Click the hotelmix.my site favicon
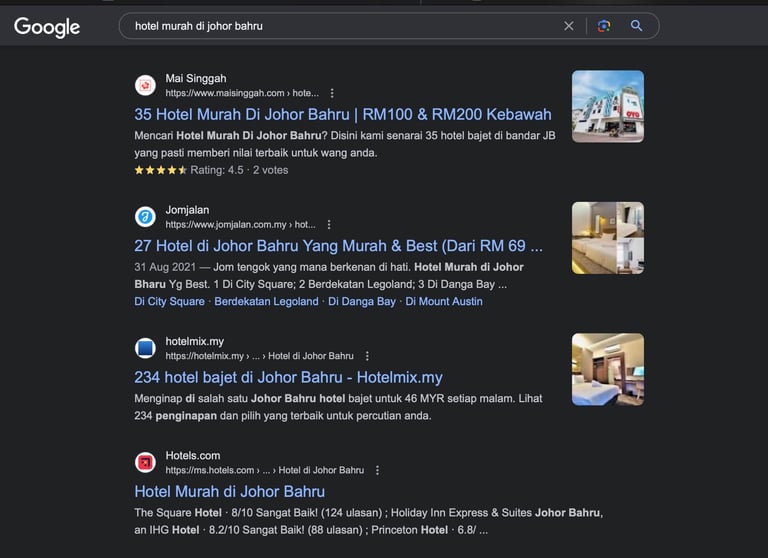The height and width of the screenshot is (558, 768). (145, 348)
